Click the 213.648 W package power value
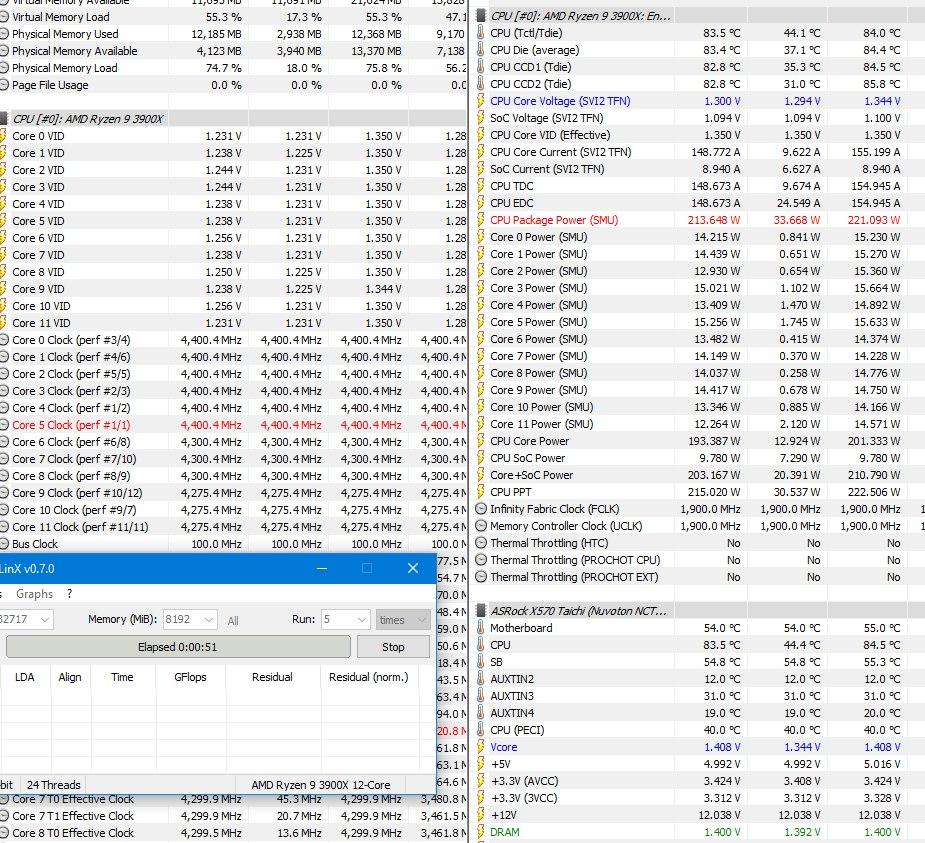This screenshot has height=843, width=925. tap(714, 220)
